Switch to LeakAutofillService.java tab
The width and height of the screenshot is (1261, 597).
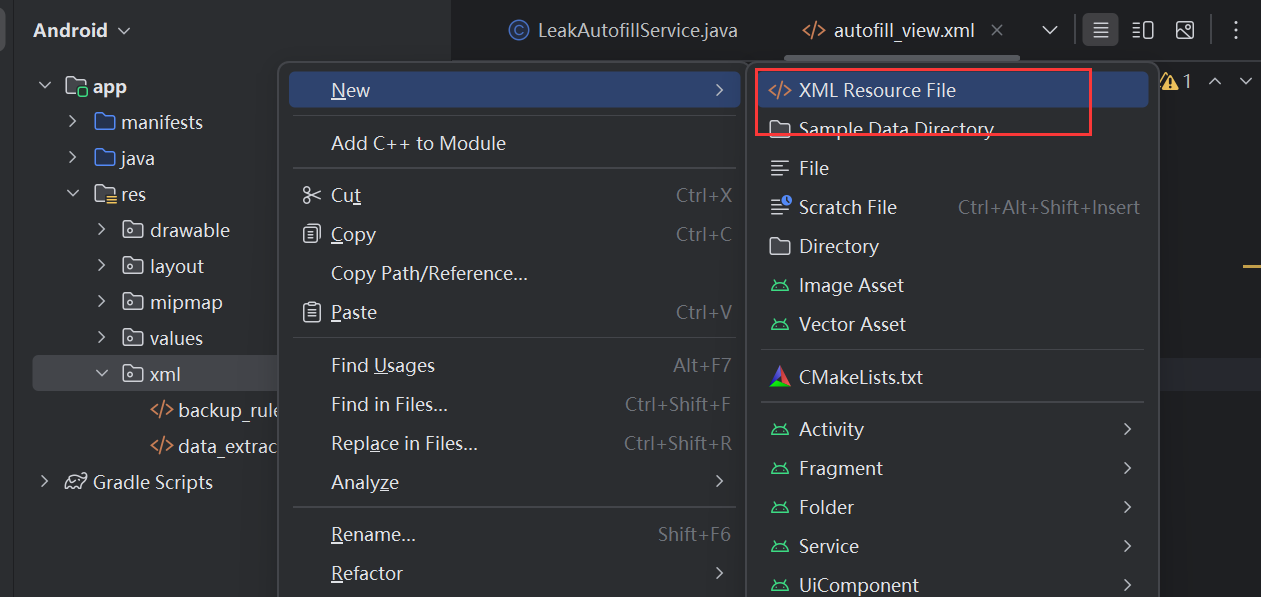click(x=623, y=30)
